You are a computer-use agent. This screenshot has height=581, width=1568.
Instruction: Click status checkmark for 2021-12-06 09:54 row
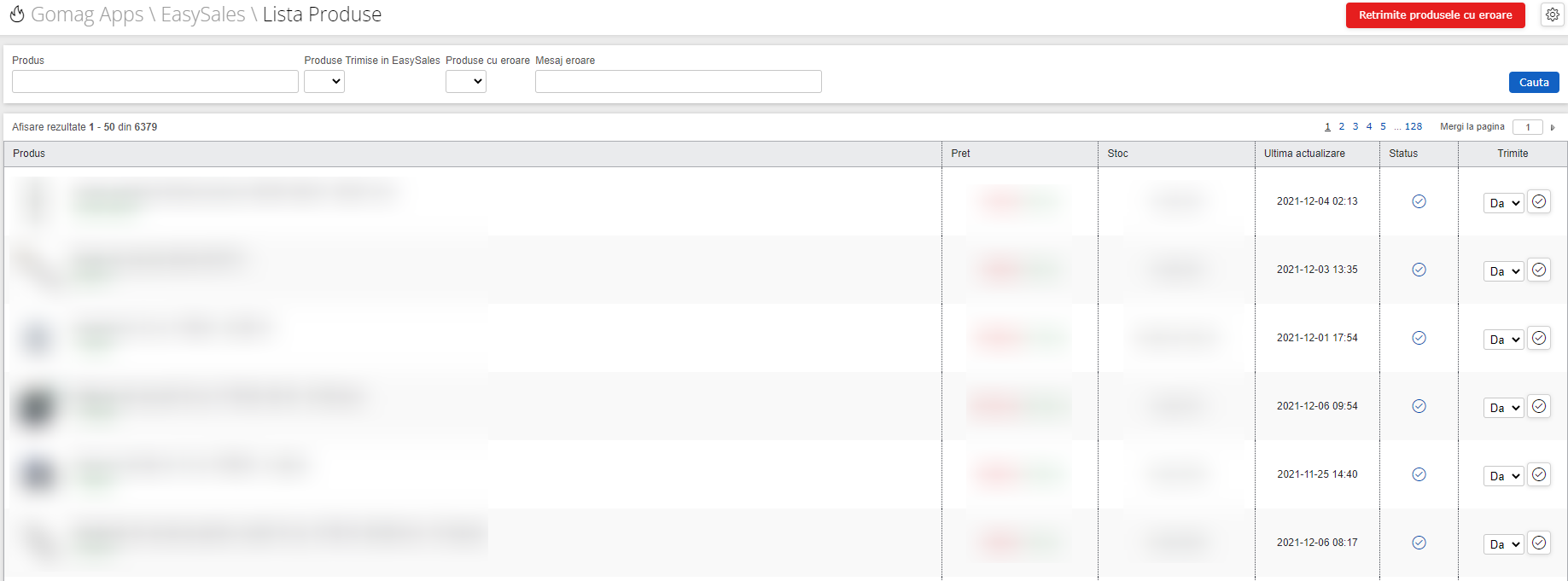pos(1419,406)
